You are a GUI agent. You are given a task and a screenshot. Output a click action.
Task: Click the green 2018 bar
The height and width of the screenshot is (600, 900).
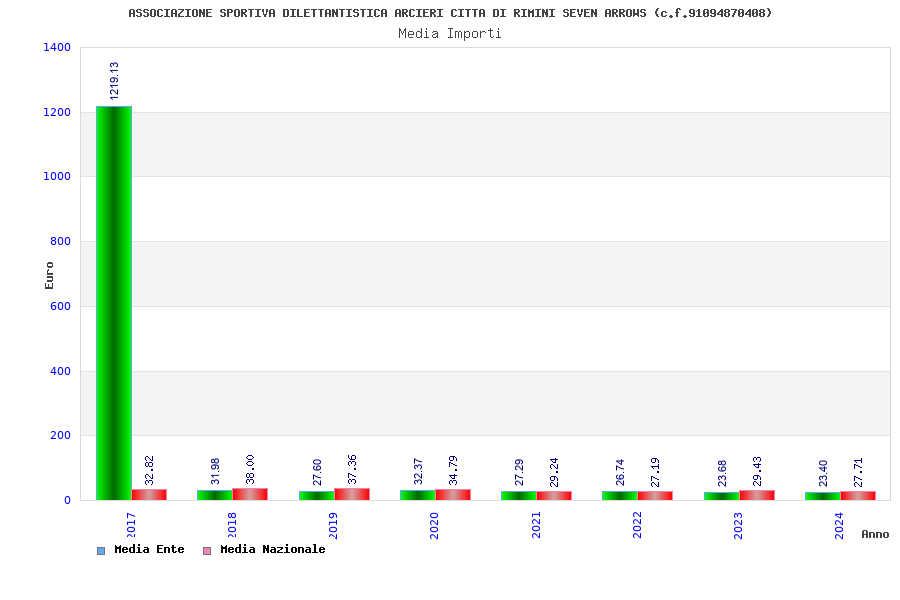click(215, 495)
